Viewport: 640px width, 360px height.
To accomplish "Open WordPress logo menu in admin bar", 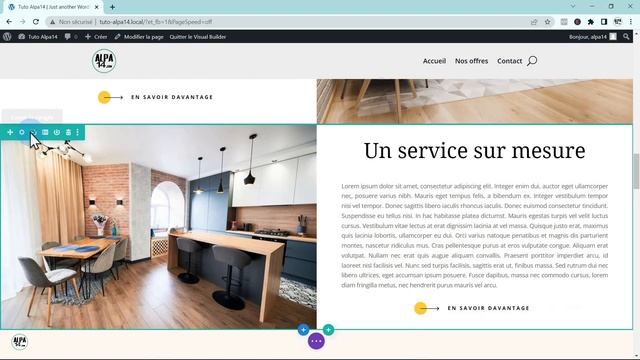I will (x=7, y=37).
